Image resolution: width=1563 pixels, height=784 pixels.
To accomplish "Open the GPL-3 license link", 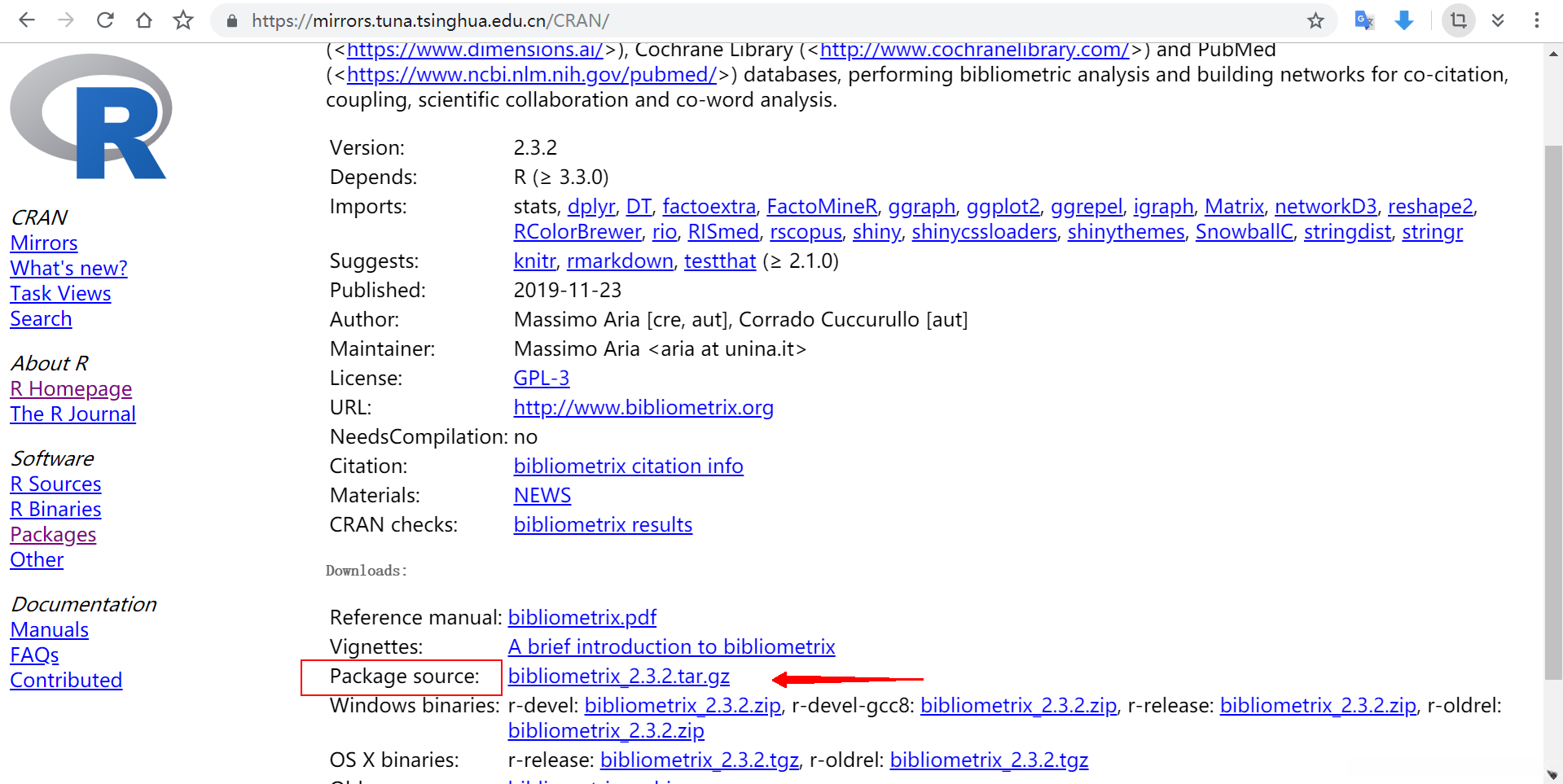I will pos(541,379).
